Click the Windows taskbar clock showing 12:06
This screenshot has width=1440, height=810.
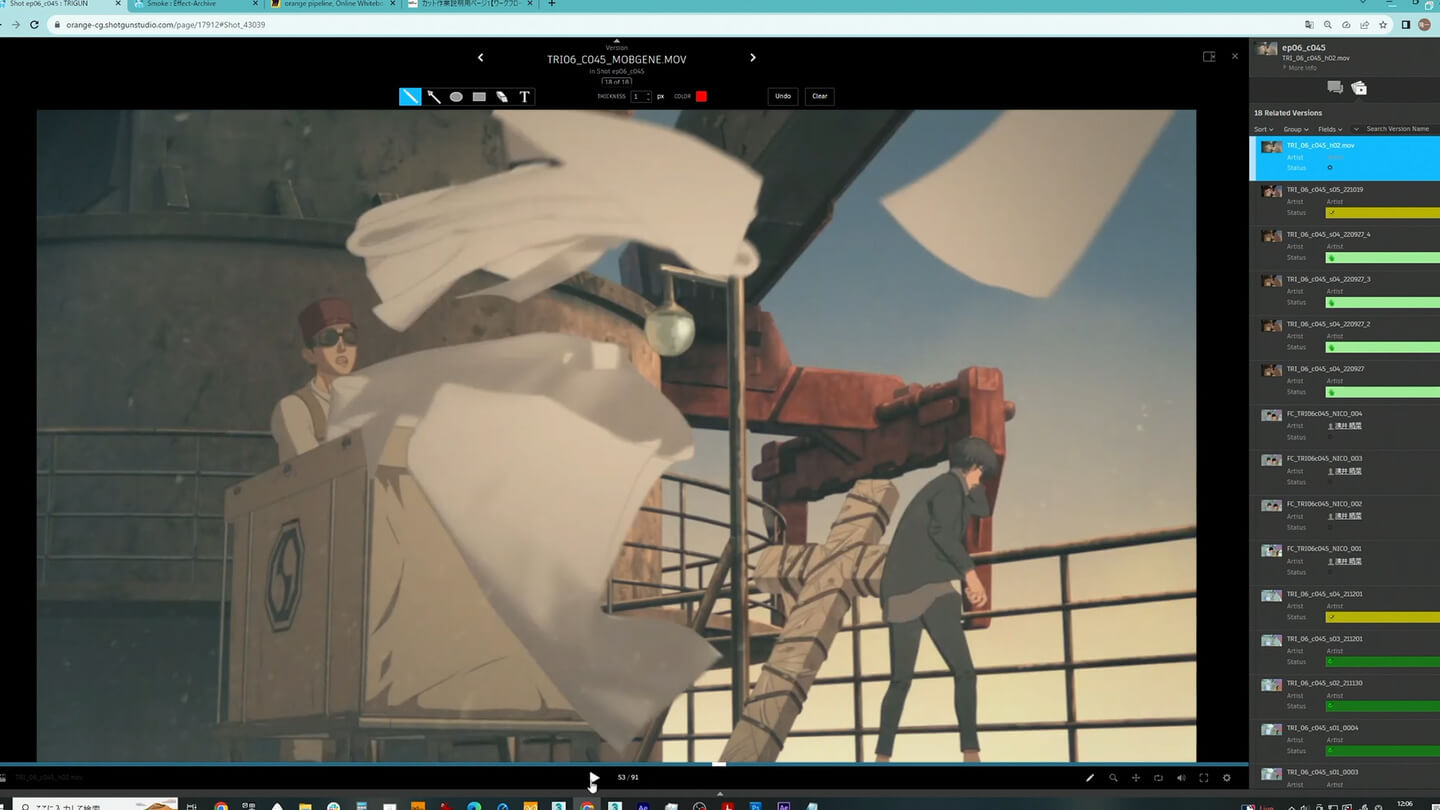coord(1406,803)
